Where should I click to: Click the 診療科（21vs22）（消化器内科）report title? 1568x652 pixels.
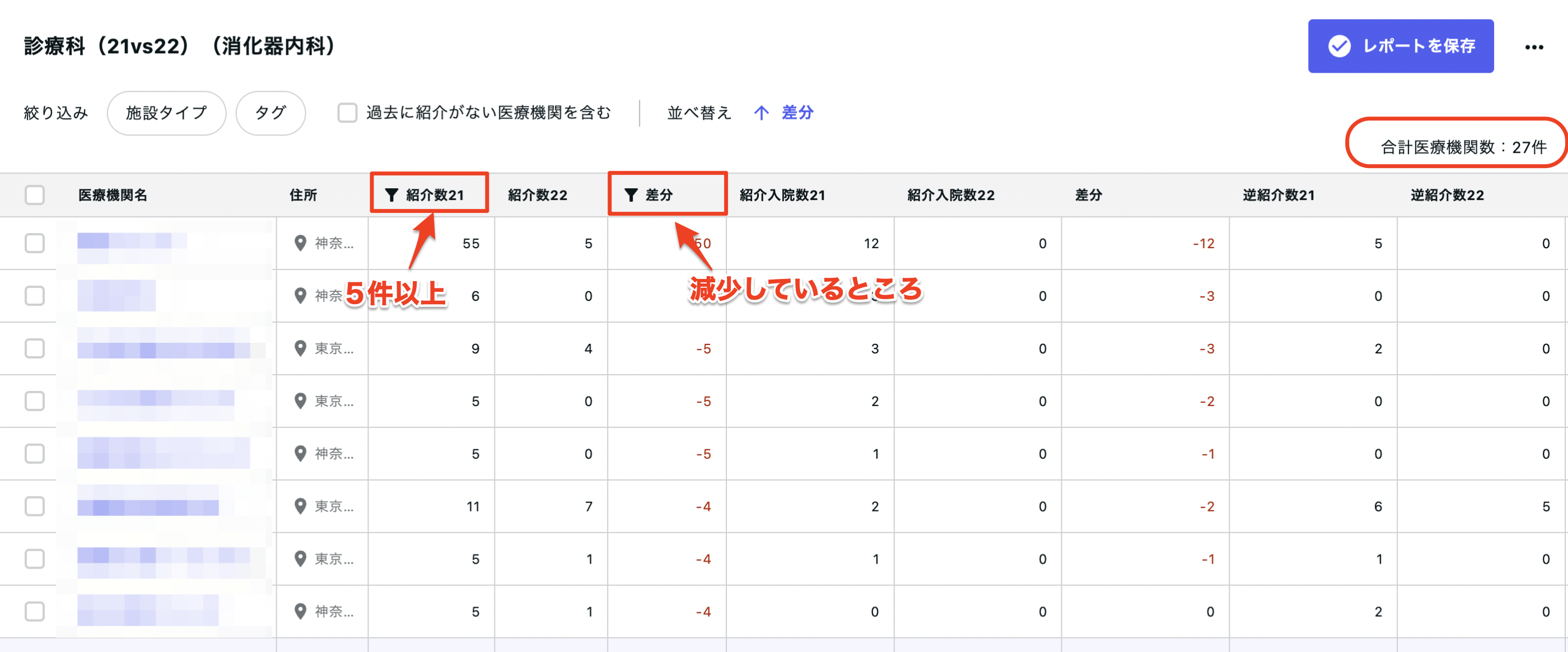tap(180, 46)
